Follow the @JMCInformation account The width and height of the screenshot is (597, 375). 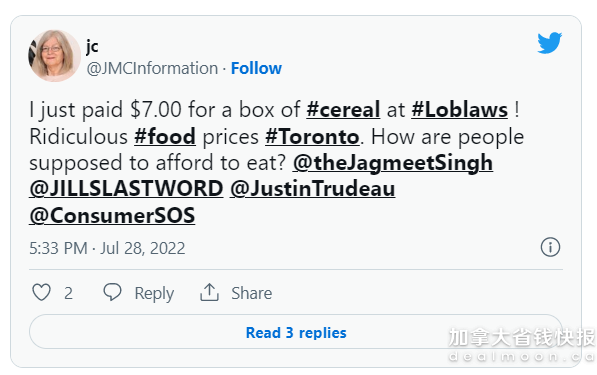[256, 69]
